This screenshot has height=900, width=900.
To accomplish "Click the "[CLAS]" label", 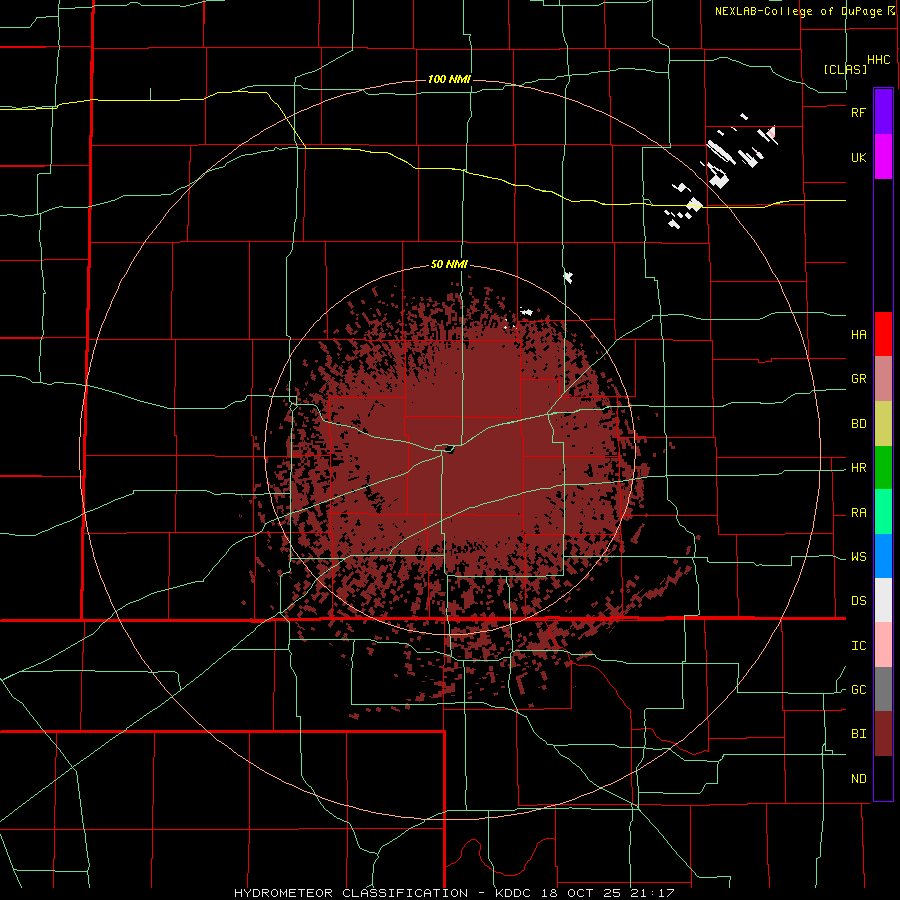I will coord(845,69).
